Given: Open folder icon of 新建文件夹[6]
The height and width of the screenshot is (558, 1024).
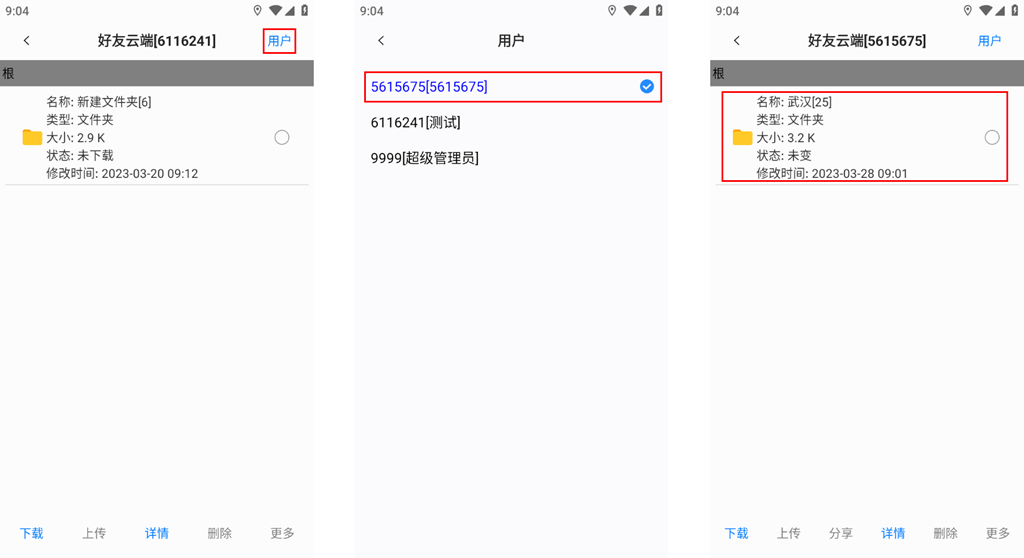Looking at the screenshot, I should (32, 137).
